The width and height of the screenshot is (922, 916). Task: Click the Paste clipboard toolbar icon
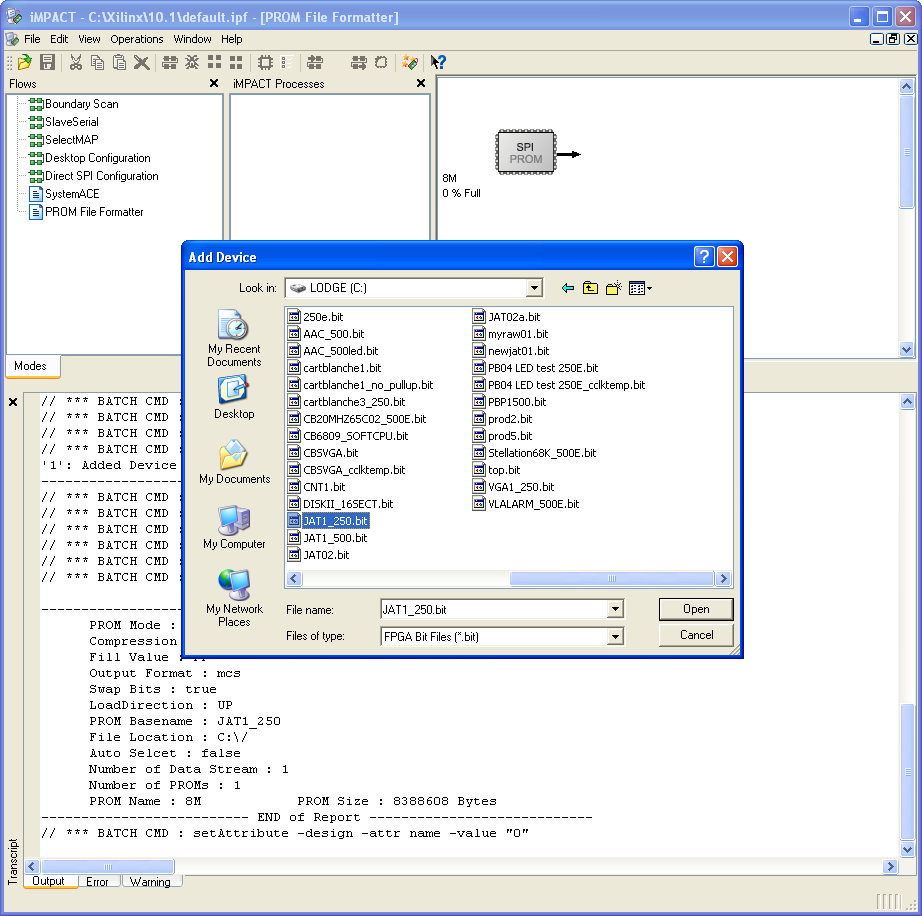tap(119, 62)
